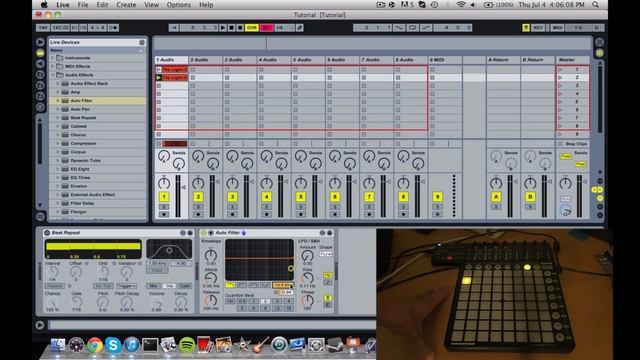640x360 pixels.
Task: Toggle the metronome button
Action: [113, 28]
